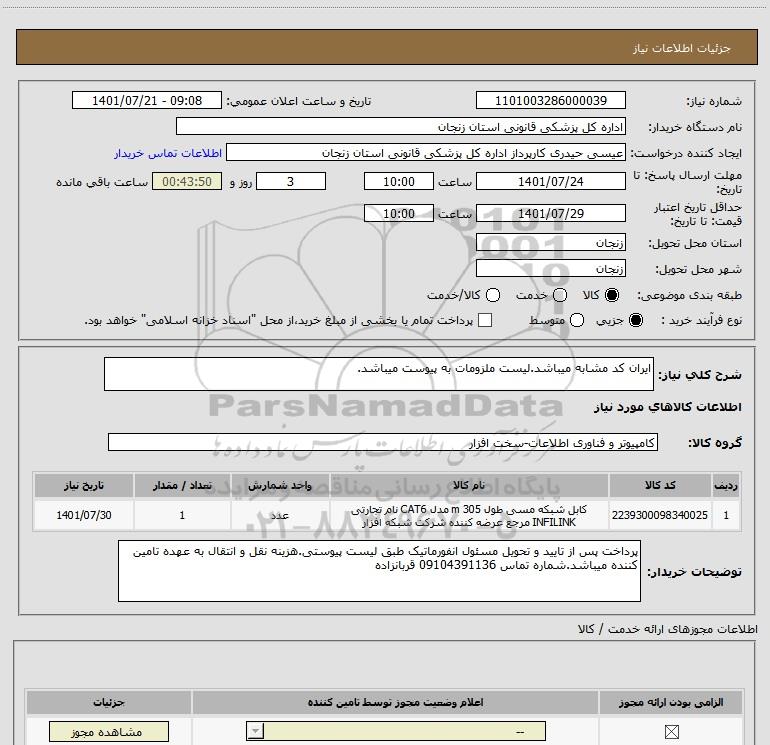This screenshot has height=745, width=770.
Task: Click the نام کالا column header
Action: pyautogui.click(x=469, y=485)
